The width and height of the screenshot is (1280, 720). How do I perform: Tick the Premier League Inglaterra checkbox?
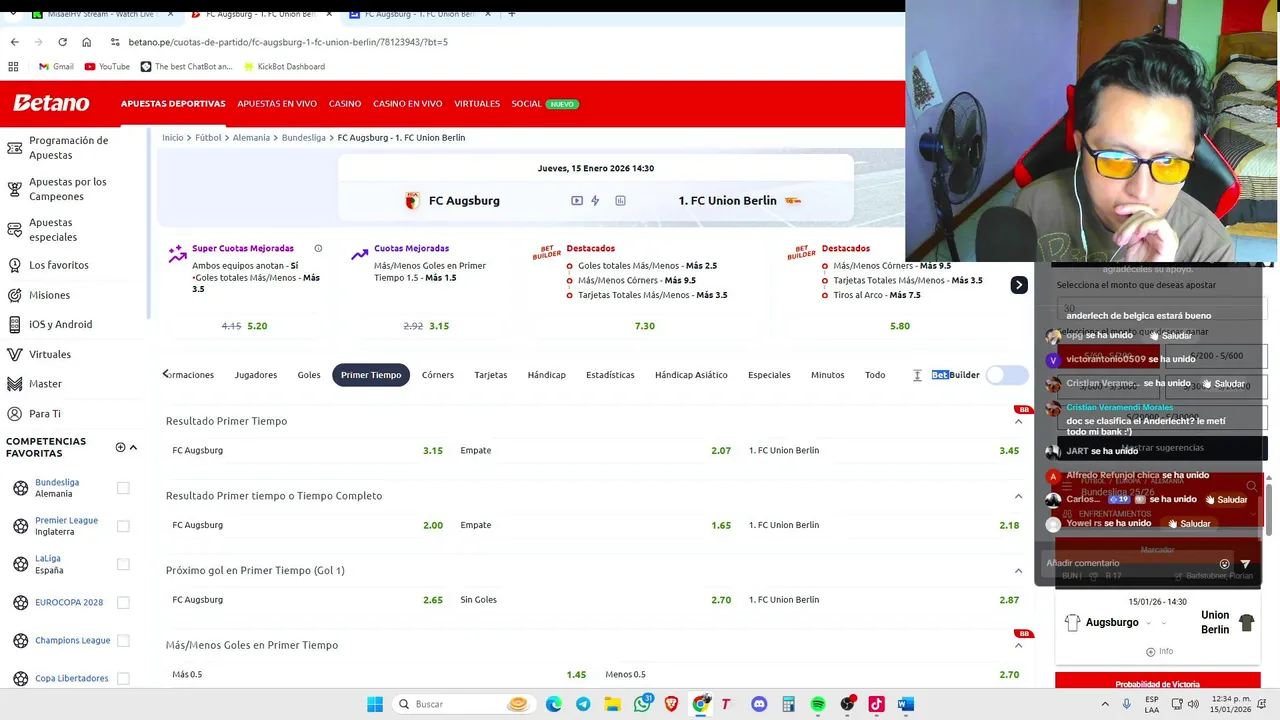point(123,526)
